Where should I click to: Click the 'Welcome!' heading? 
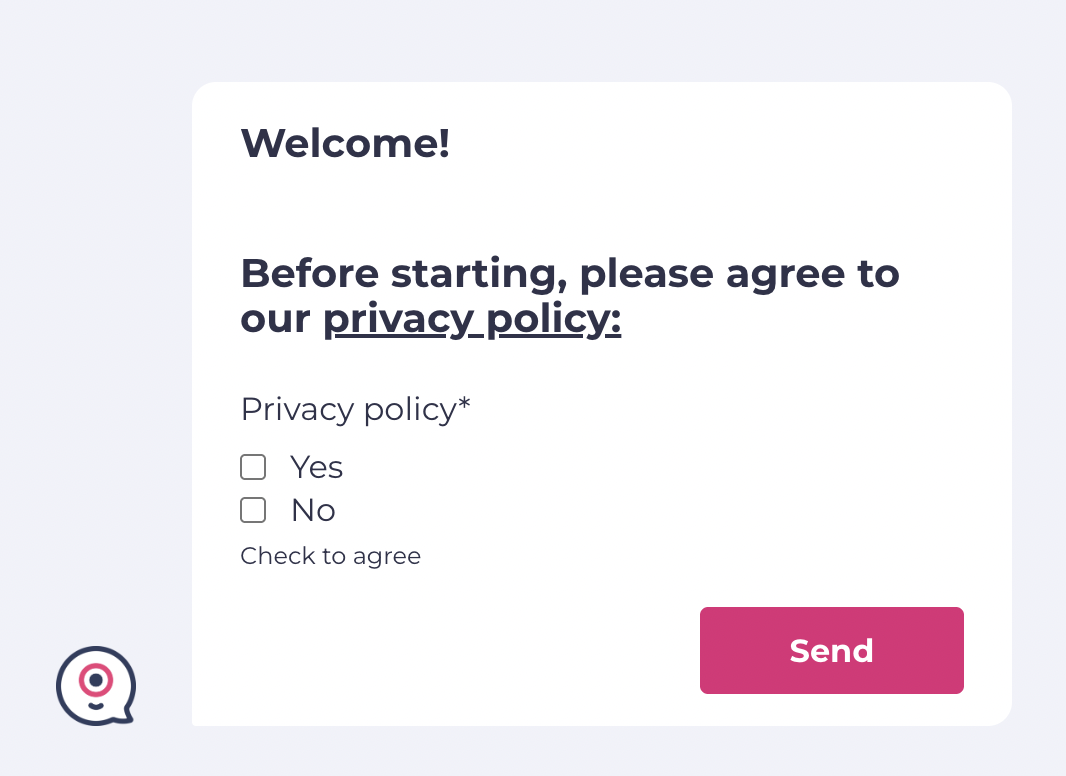click(345, 143)
